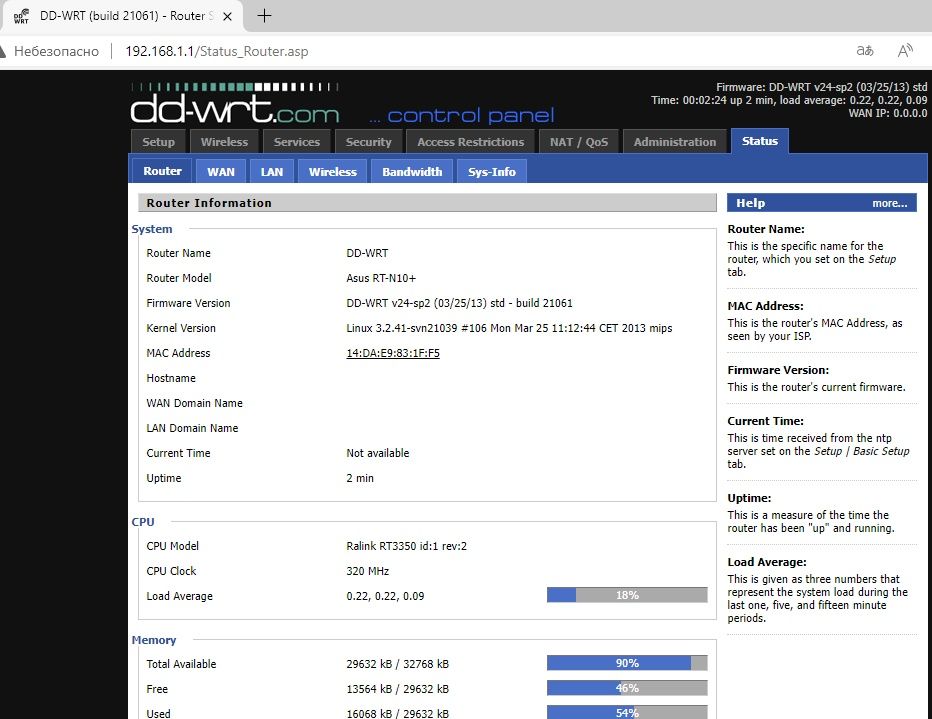Screen dimensions: 932x719
Task: Click the "16068 kB / 29632 kB" used value
Action: (398, 713)
